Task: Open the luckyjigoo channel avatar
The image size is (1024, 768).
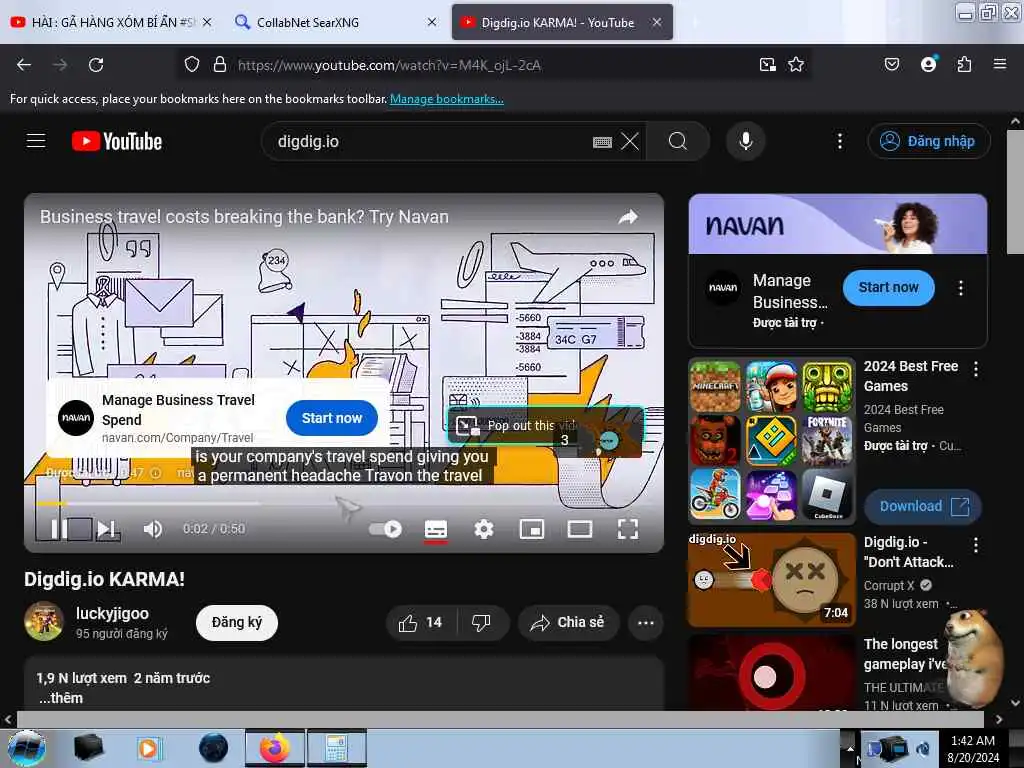Action: [44, 621]
